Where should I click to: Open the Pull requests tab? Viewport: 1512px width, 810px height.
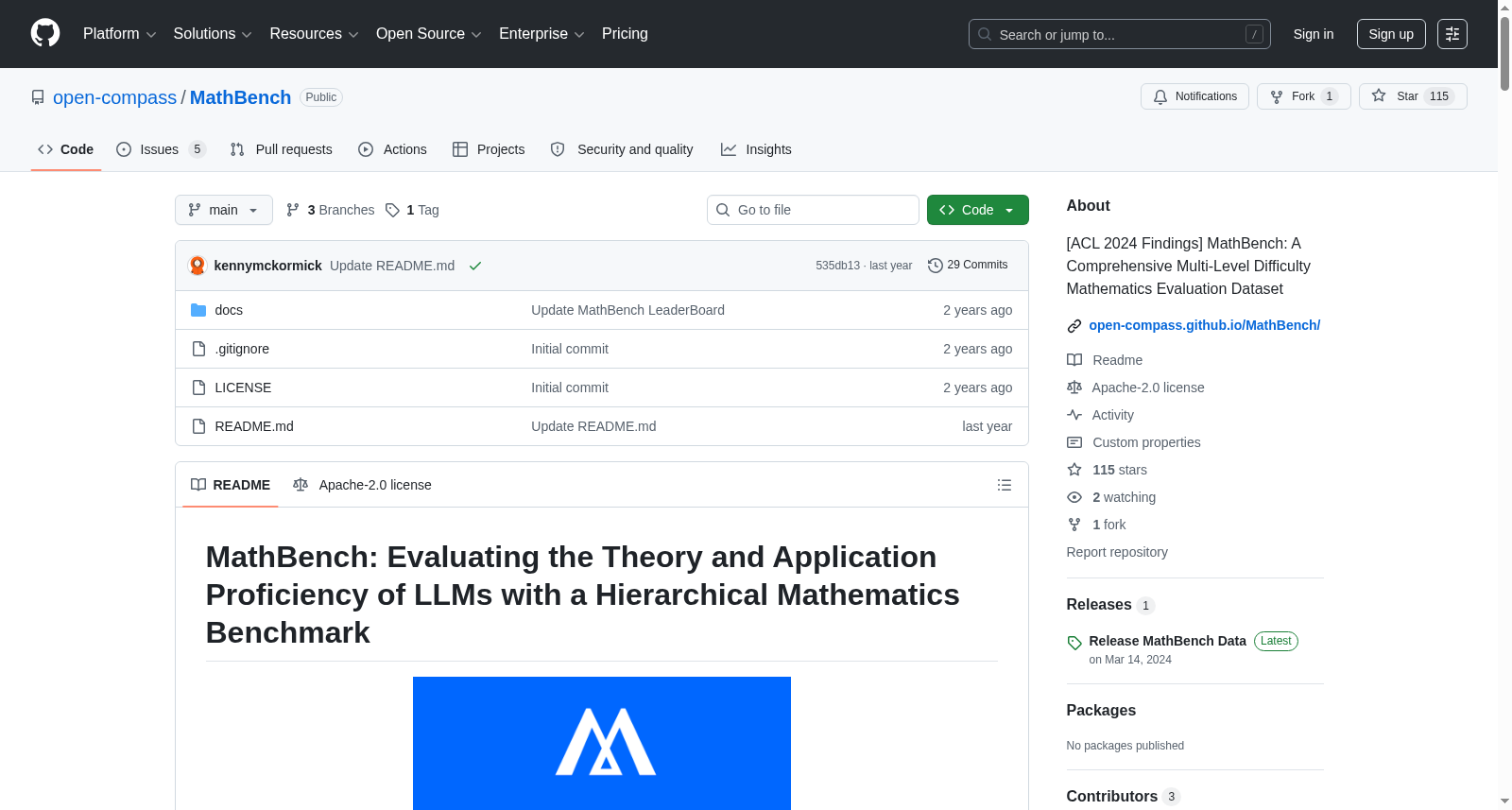click(282, 149)
